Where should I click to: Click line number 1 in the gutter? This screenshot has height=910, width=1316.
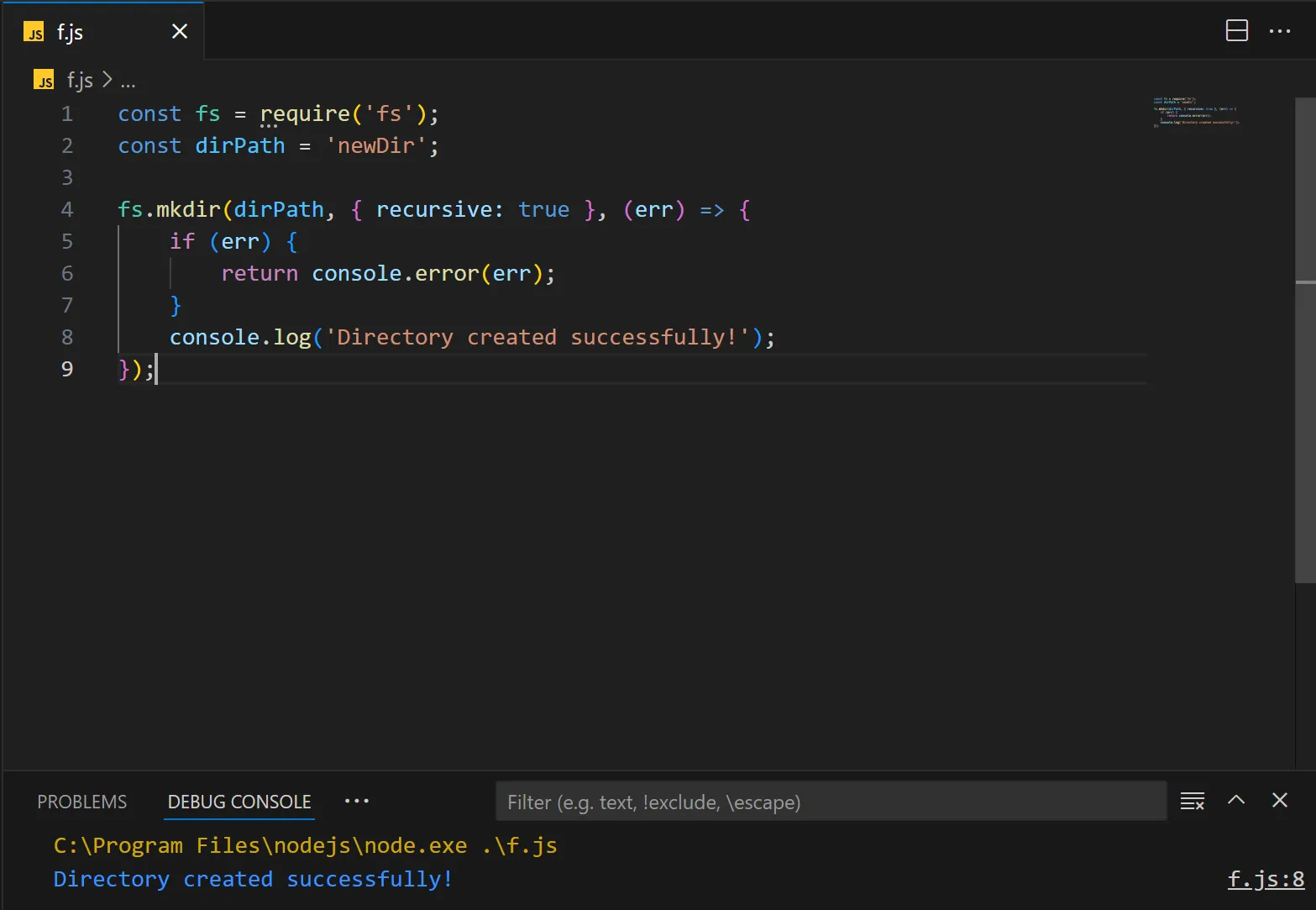point(67,113)
